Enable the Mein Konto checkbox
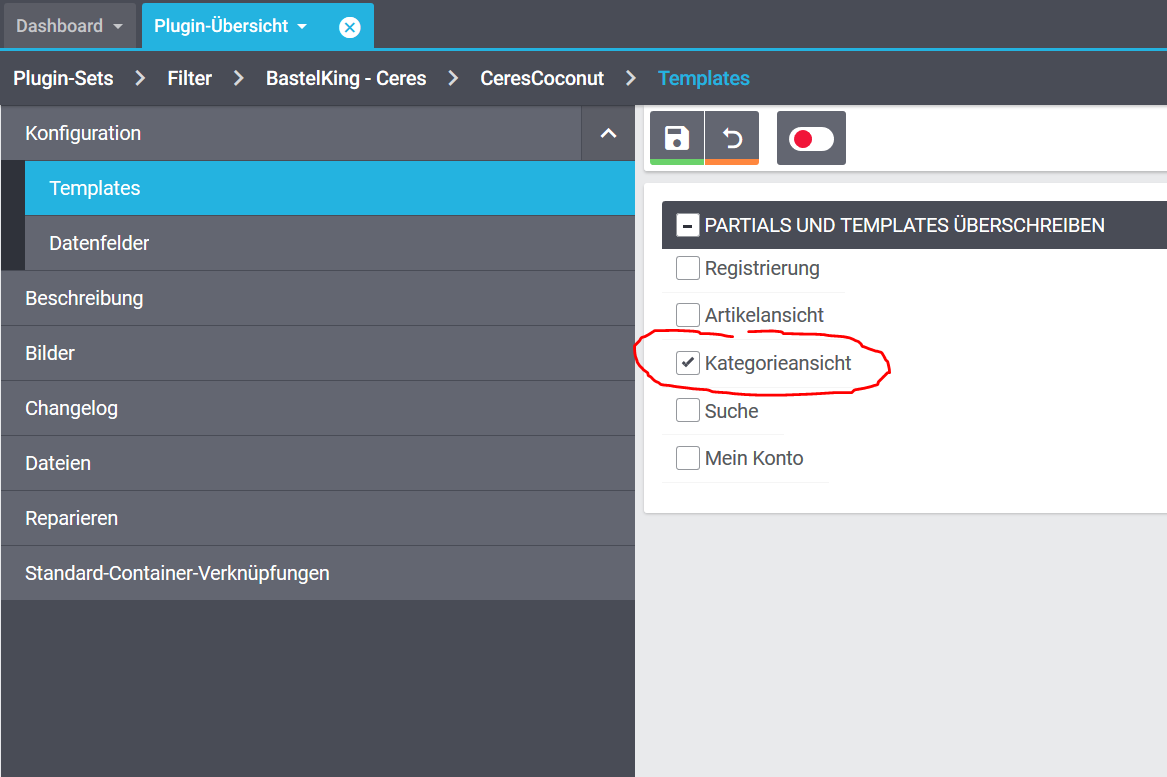Image resolution: width=1167 pixels, height=777 pixels. tap(688, 458)
